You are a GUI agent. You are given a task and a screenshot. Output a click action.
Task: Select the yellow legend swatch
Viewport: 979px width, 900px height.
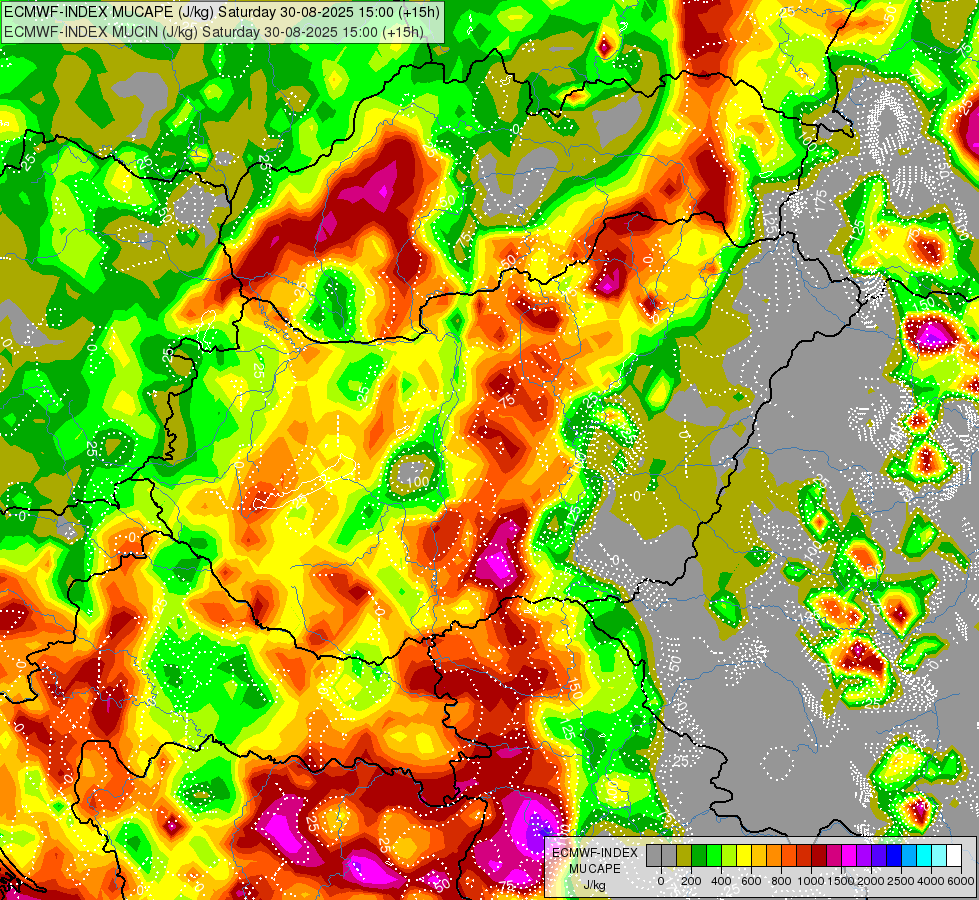point(744,855)
